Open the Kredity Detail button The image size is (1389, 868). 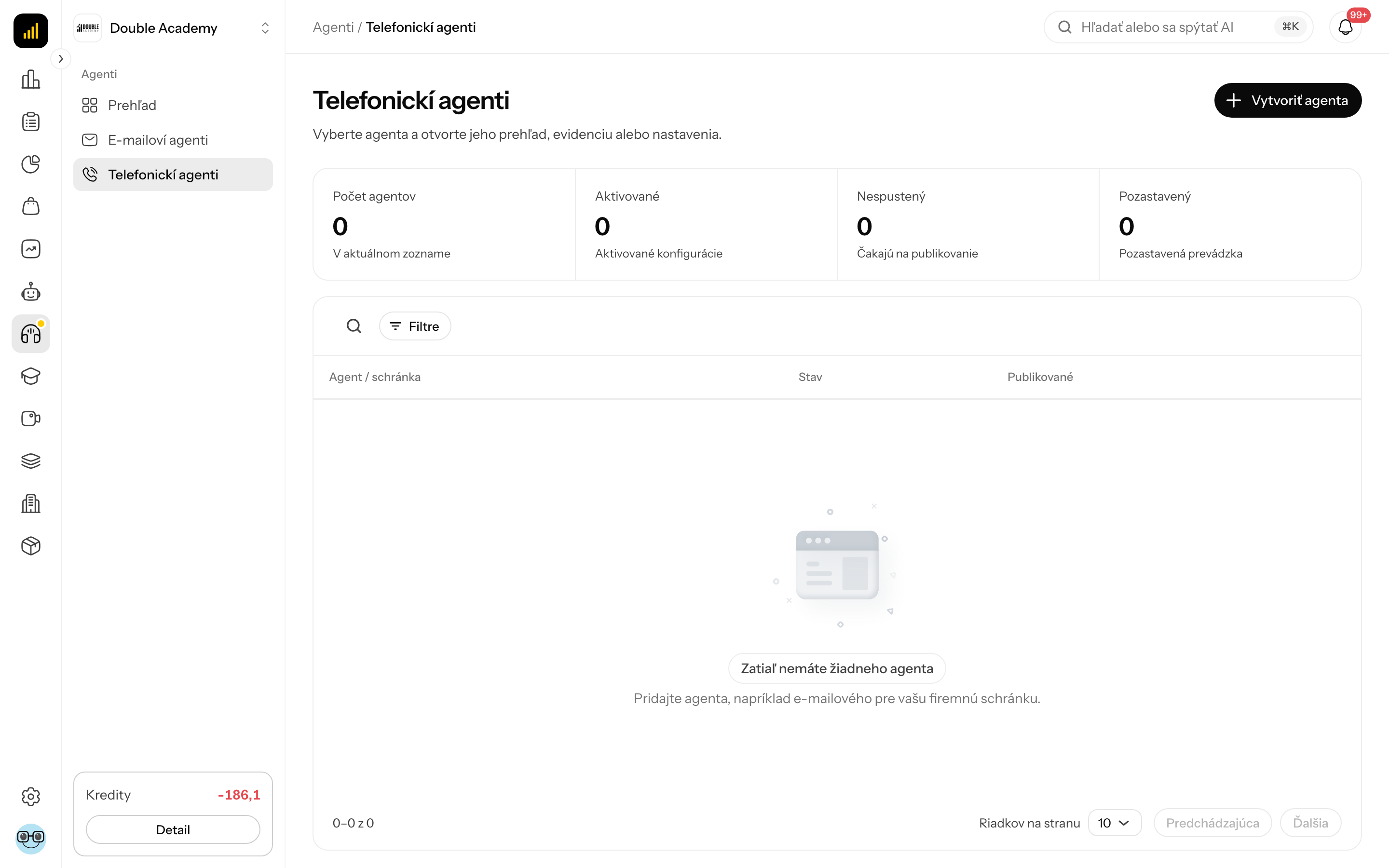pyautogui.click(x=173, y=829)
